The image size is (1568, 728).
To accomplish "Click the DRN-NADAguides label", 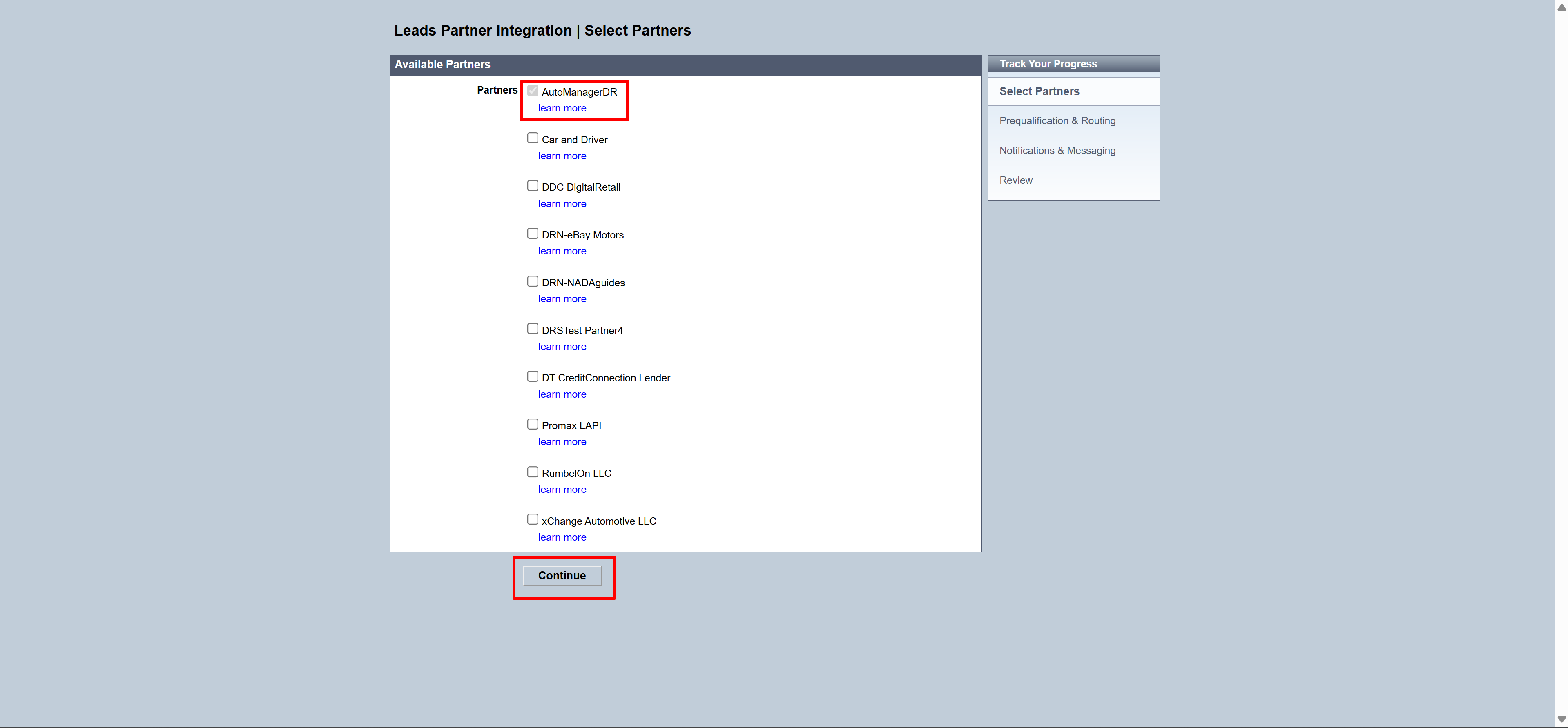I will tap(583, 283).
